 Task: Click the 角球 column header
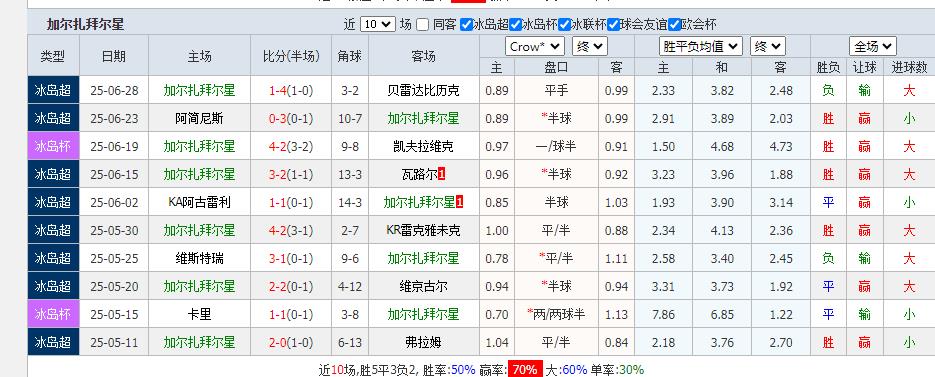click(x=350, y=57)
